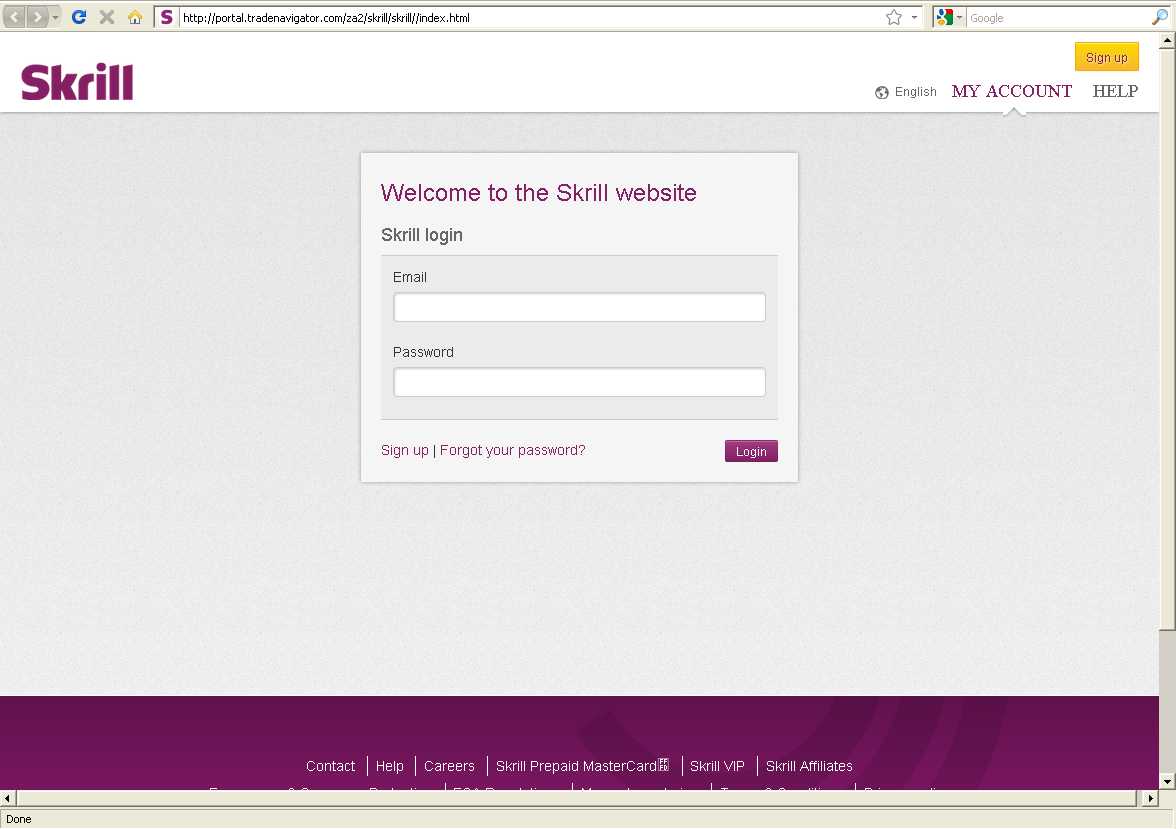Focus the Password input field

pyautogui.click(x=579, y=382)
